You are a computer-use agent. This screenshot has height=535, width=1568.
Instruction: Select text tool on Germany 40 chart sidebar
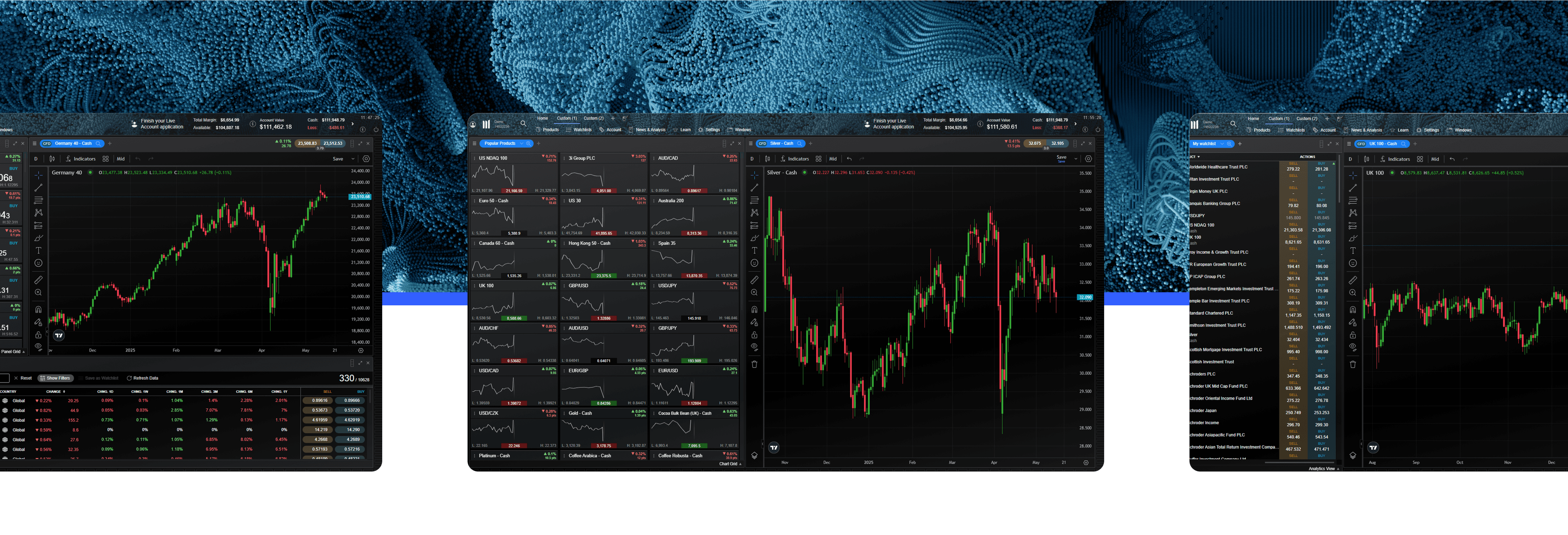(x=38, y=251)
